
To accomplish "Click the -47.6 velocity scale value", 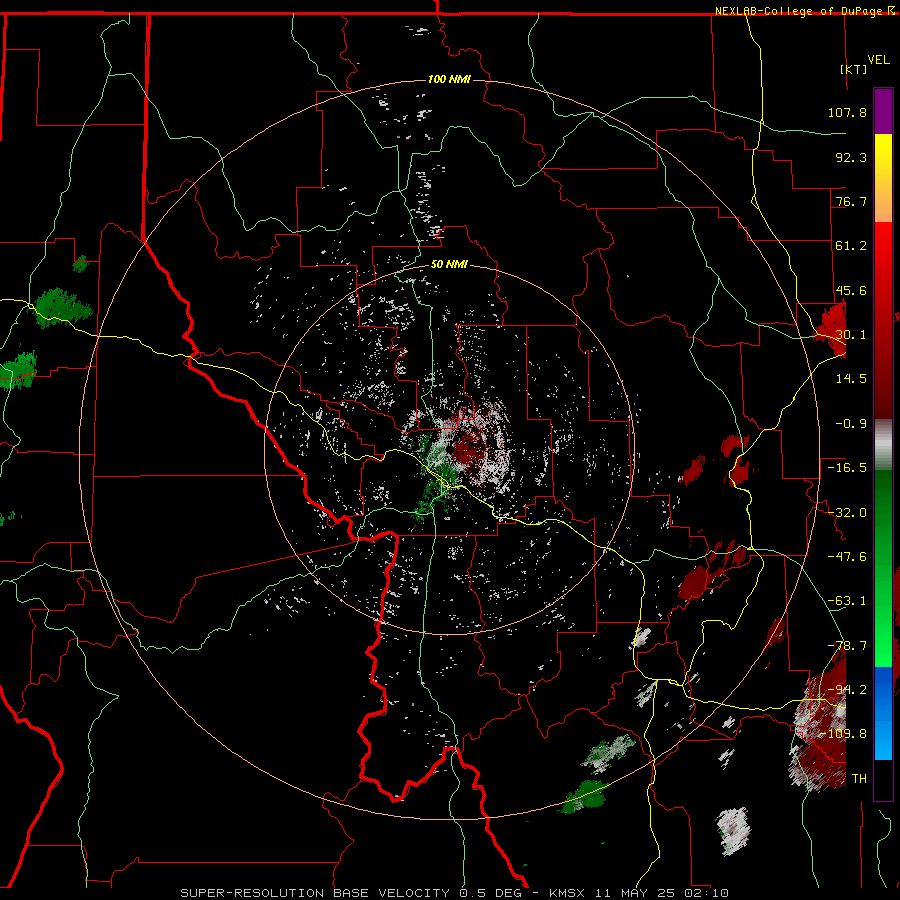I will (847, 557).
